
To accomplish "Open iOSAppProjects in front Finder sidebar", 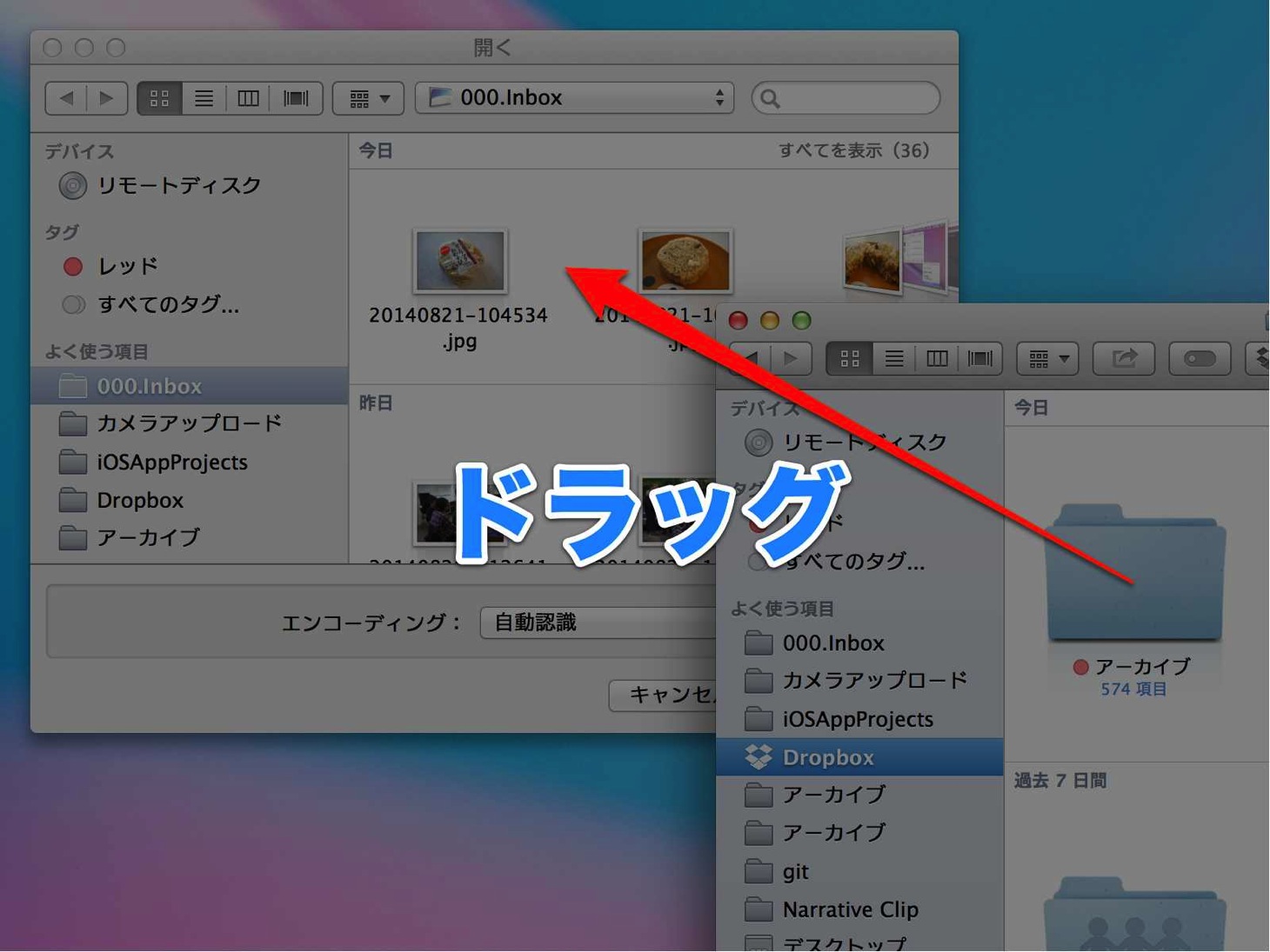I will click(x=860, y=719).
